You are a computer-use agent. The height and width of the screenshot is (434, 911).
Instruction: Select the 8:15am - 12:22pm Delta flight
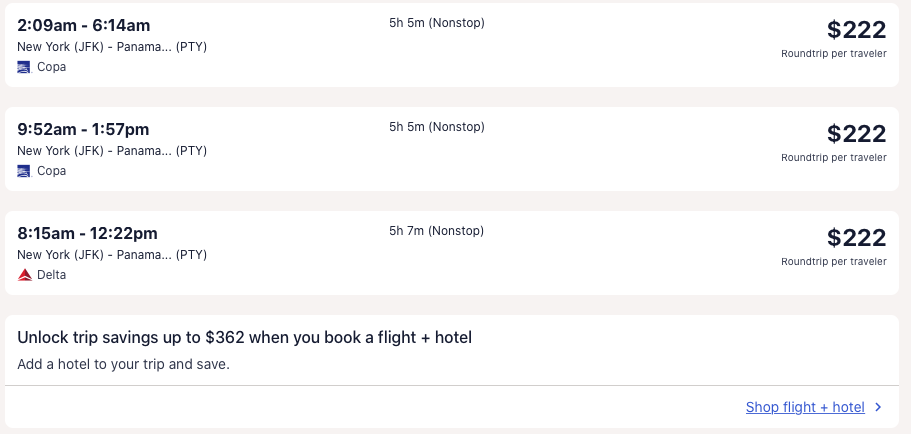(x=88, y=233)
